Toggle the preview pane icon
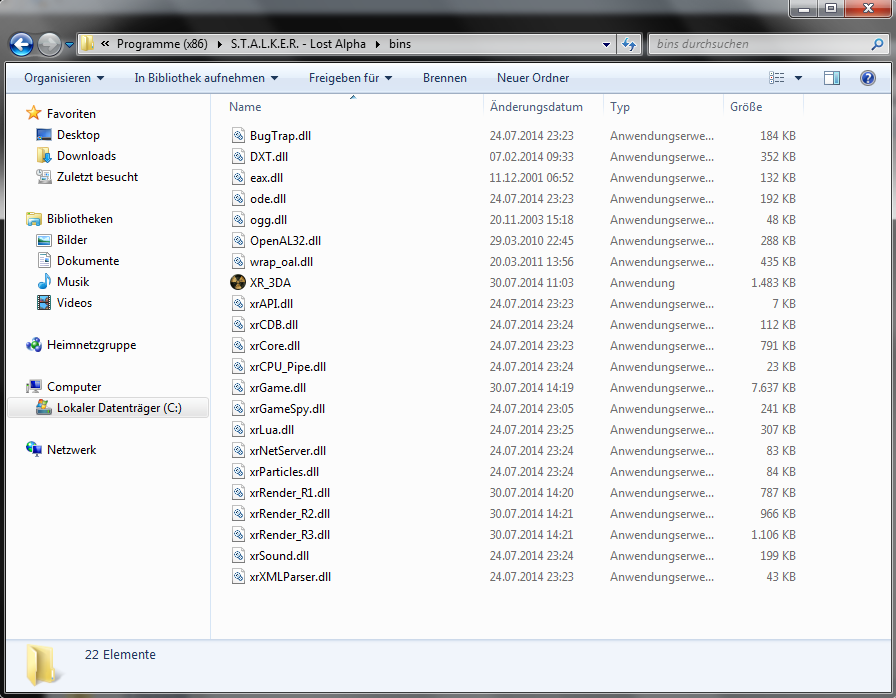896x698 pixels. [832, 78]
